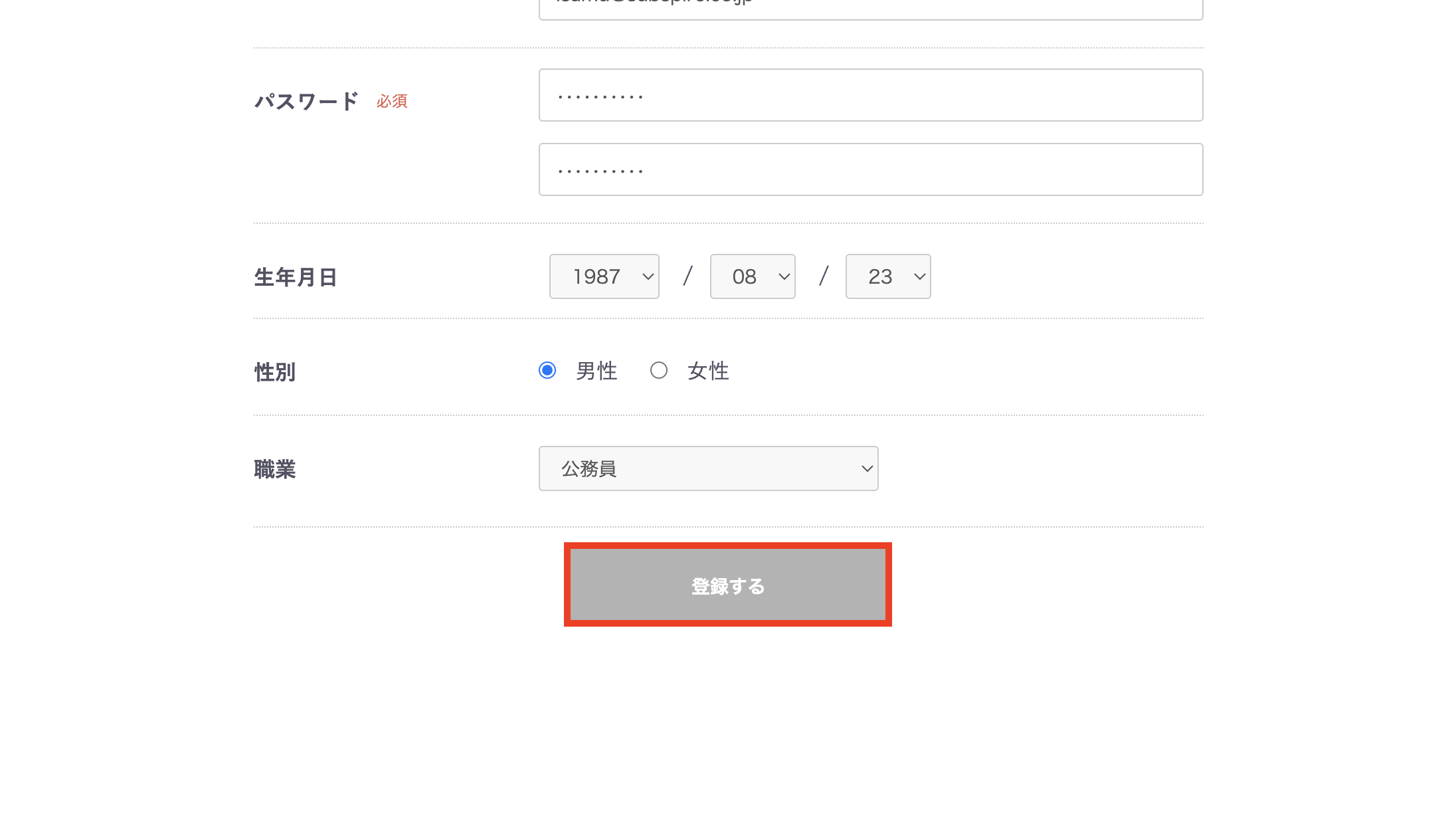
Task: Click the chevron arrow on month selector
Action: (784, 276)
